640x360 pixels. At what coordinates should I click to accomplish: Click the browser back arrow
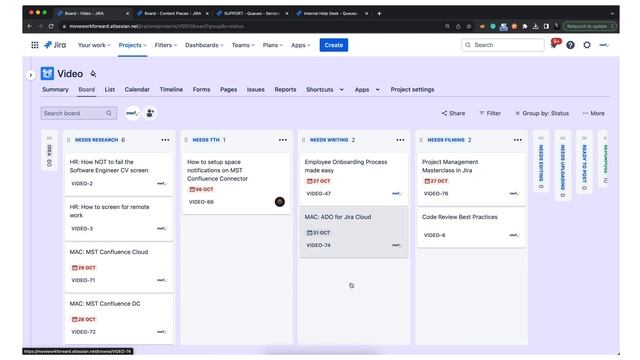(30, 26)
